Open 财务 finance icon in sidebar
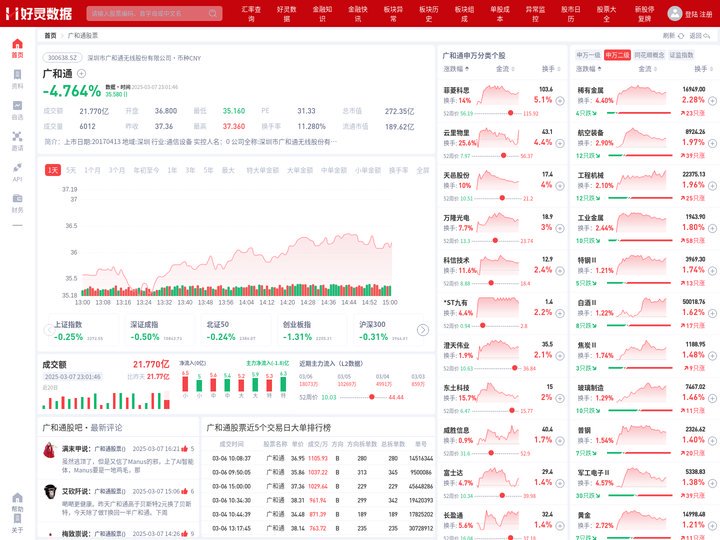The height and width of the screenshot is (540, 720). point(17,198)
